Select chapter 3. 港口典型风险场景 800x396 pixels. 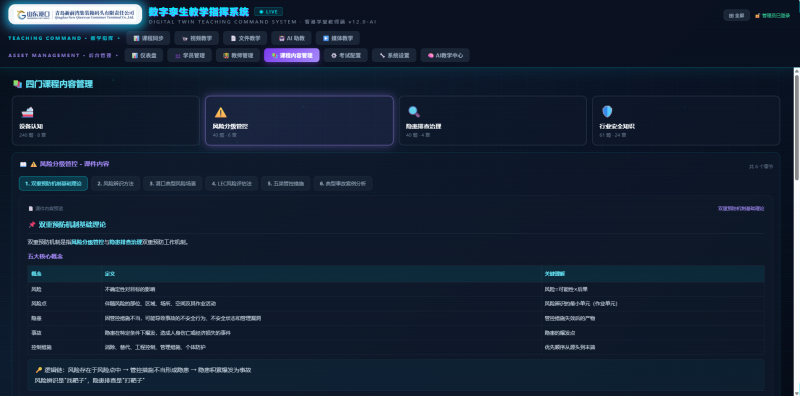[x=173, y=183]
